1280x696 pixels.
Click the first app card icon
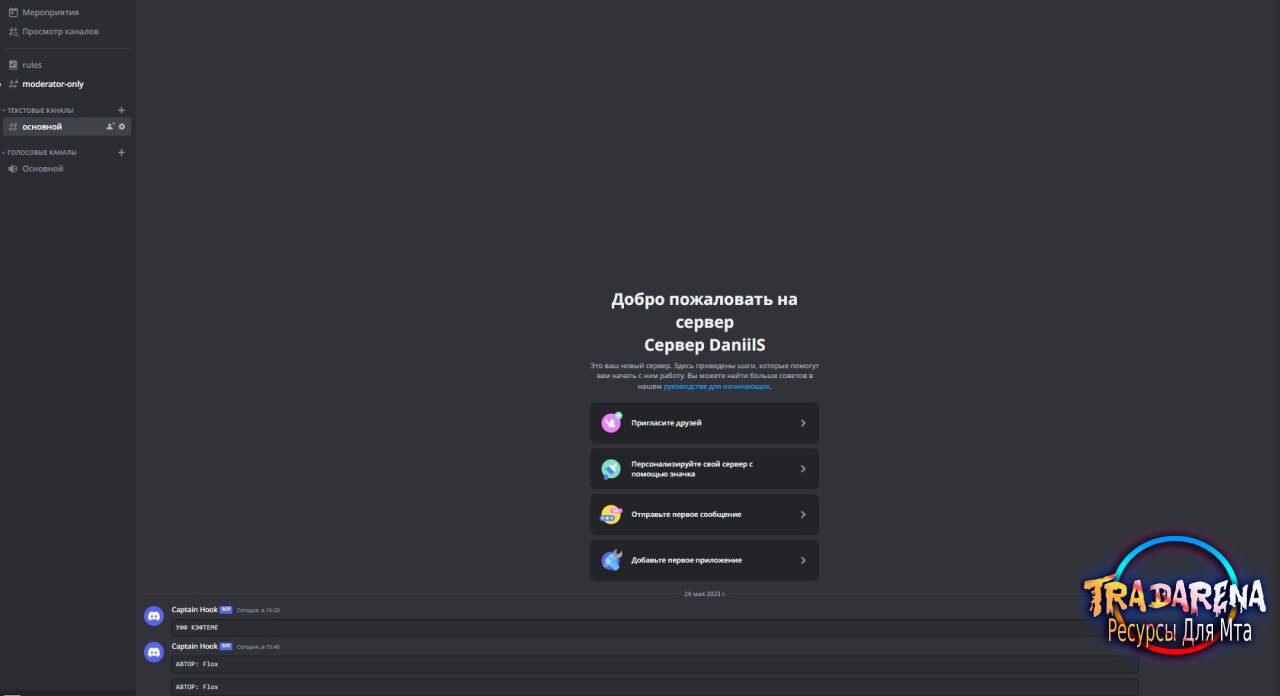pos(611,561)
